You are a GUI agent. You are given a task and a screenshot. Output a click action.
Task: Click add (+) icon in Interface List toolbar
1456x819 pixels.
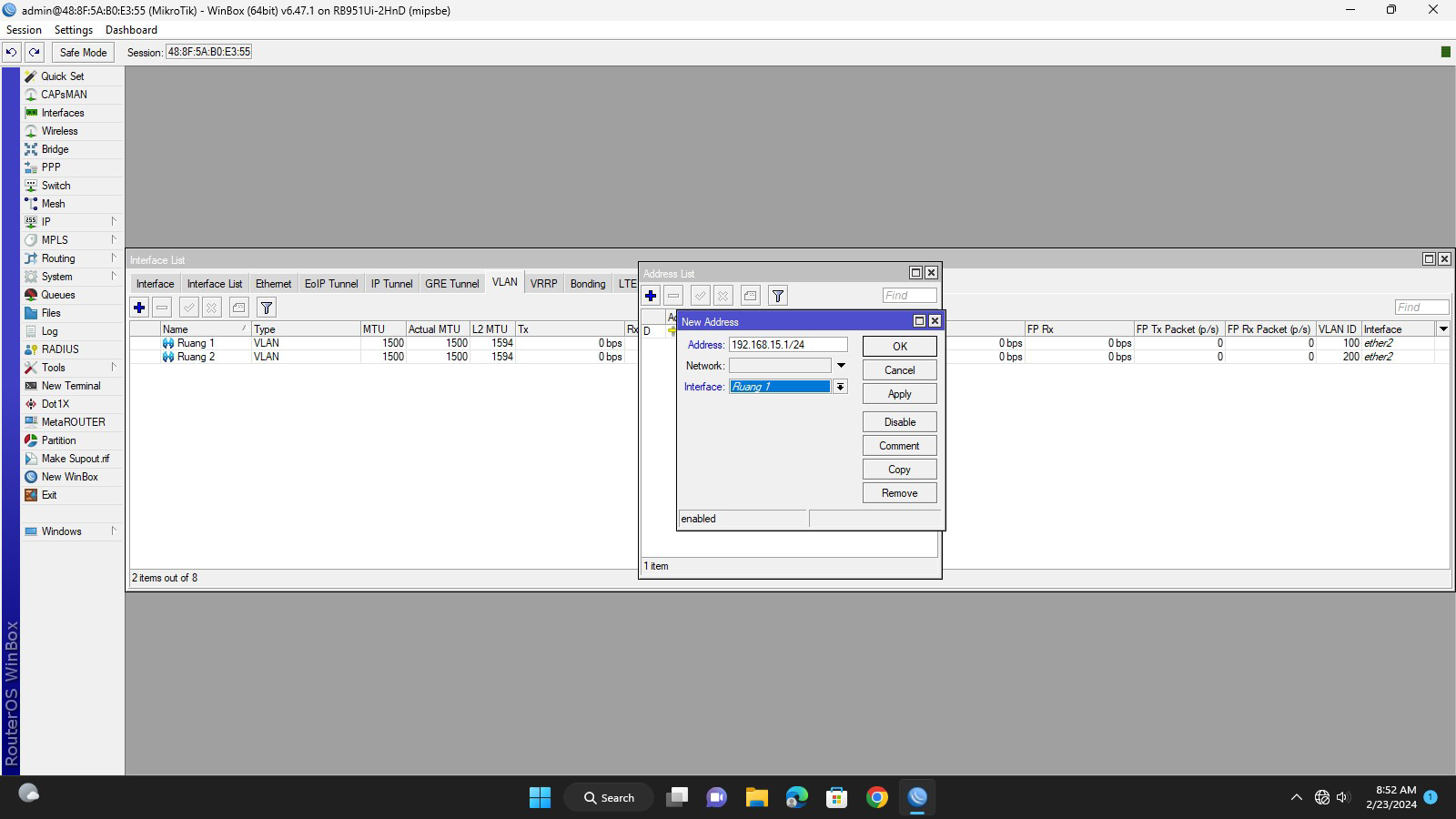coord(139,308)
